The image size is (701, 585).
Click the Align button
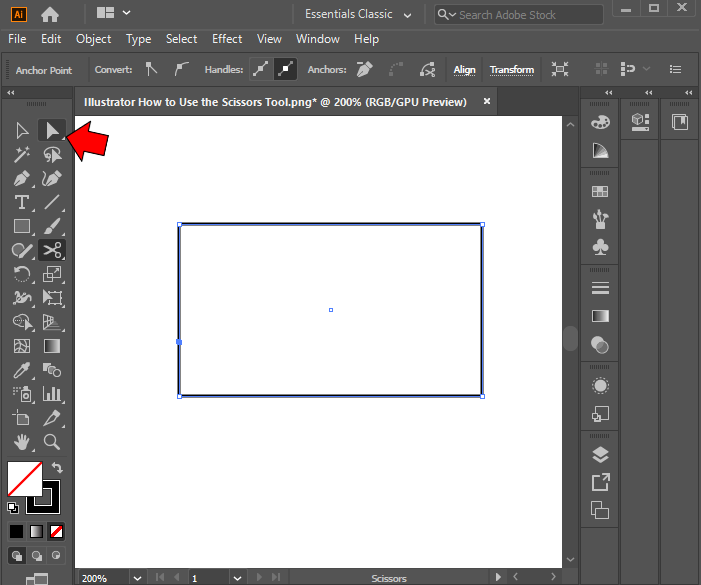pos(465,70)
